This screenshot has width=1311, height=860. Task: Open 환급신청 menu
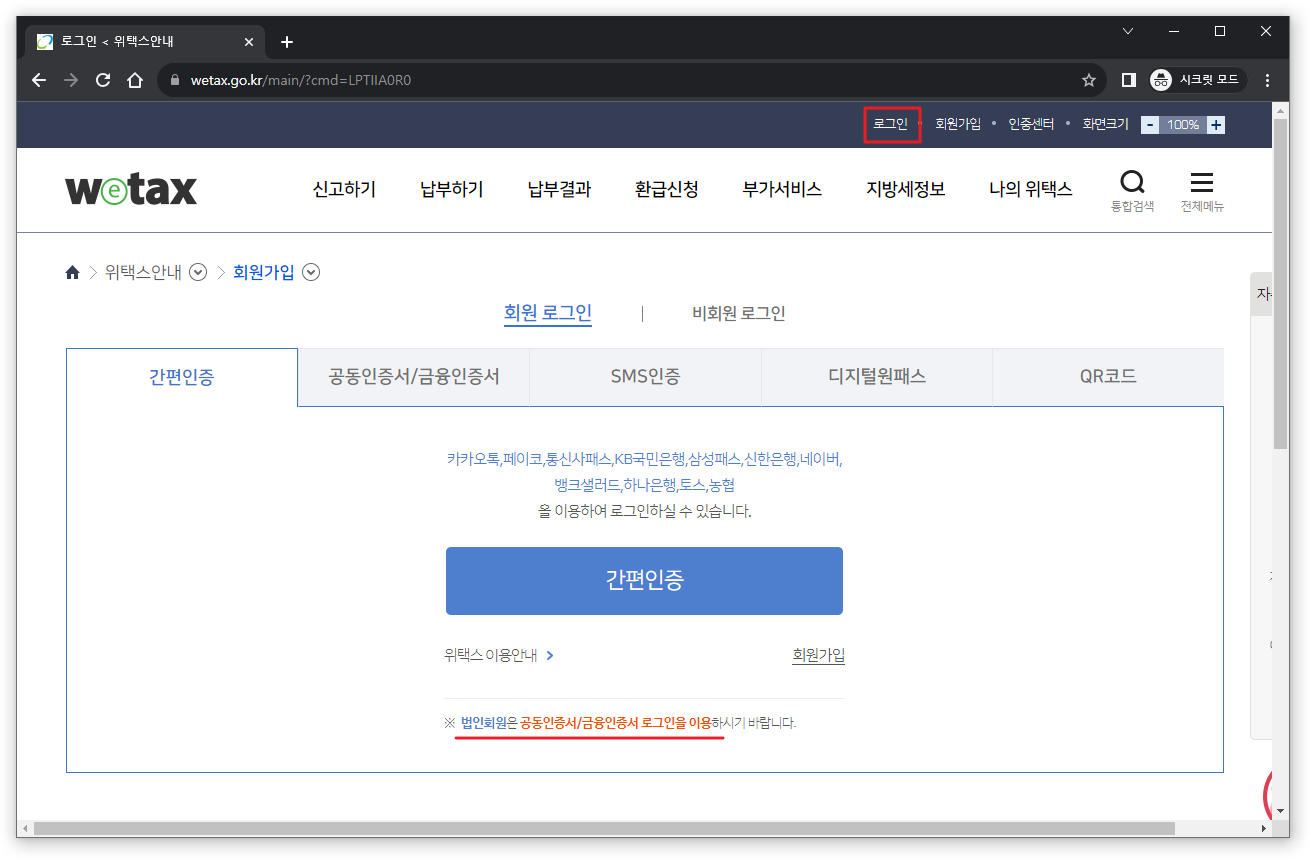pyautogui.click(x=667, y=189)
